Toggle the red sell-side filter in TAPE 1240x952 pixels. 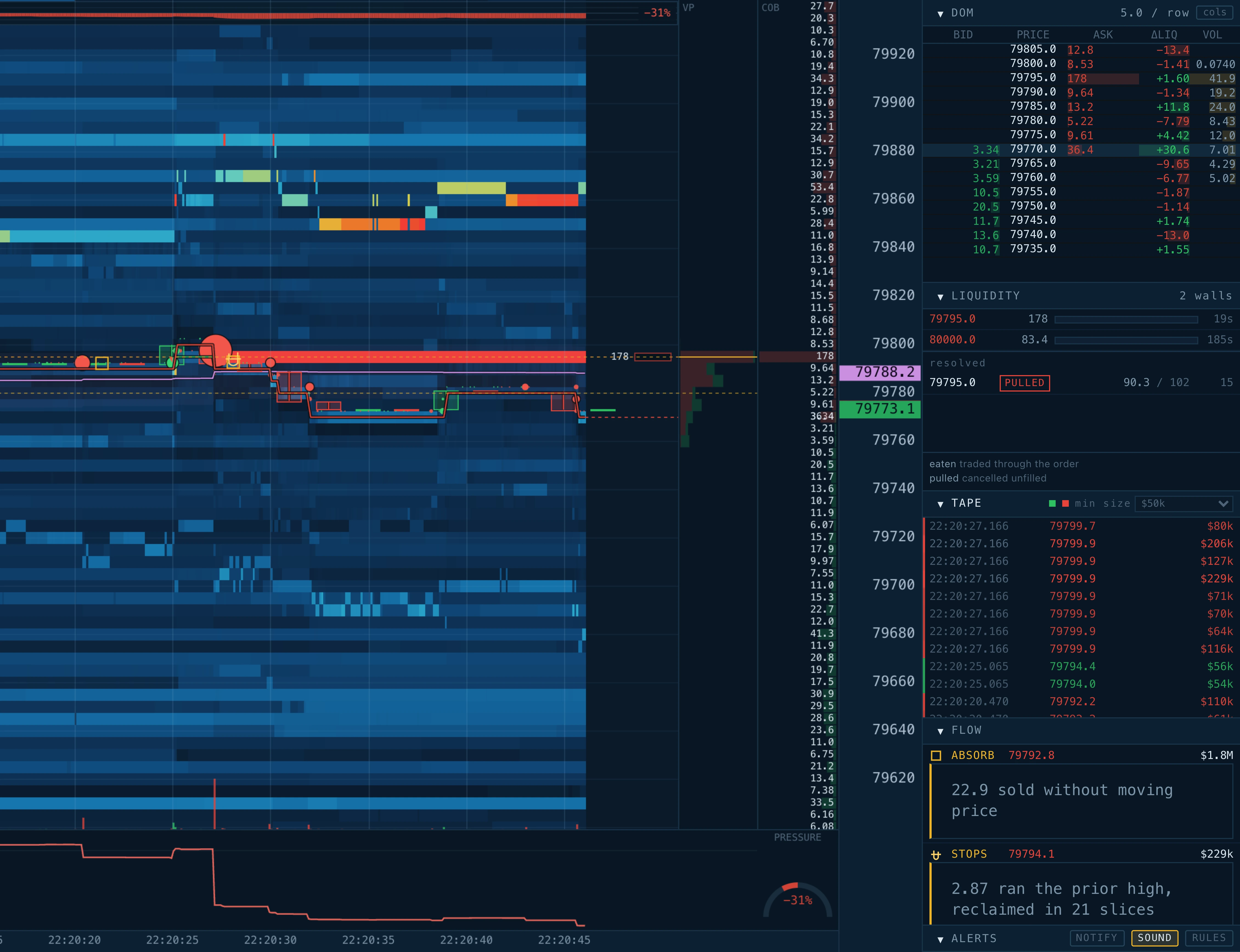1065,504
